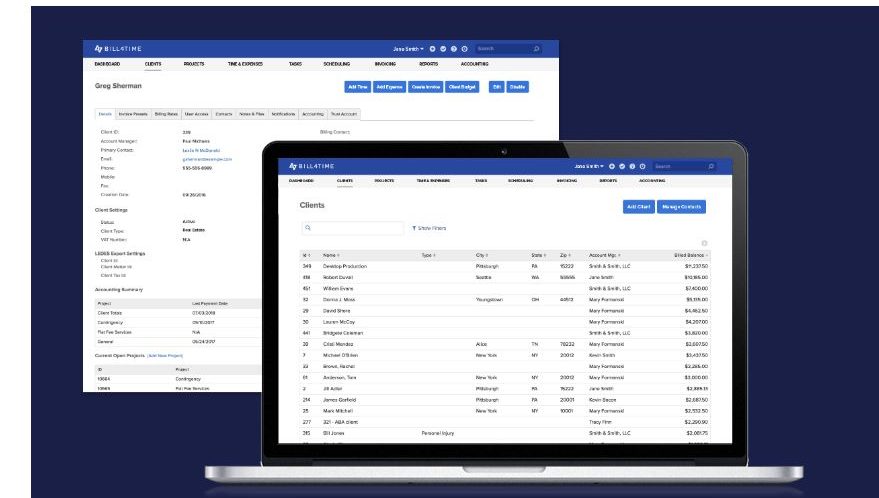Click the clock timer icon in laptop header

(x=642, y=167)
